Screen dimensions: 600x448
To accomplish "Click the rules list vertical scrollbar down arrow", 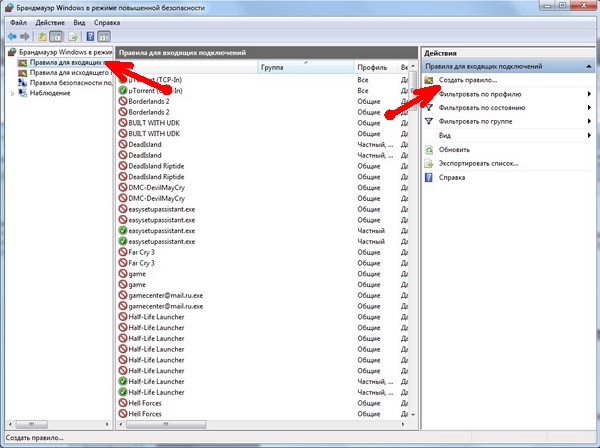I will 413,414.
